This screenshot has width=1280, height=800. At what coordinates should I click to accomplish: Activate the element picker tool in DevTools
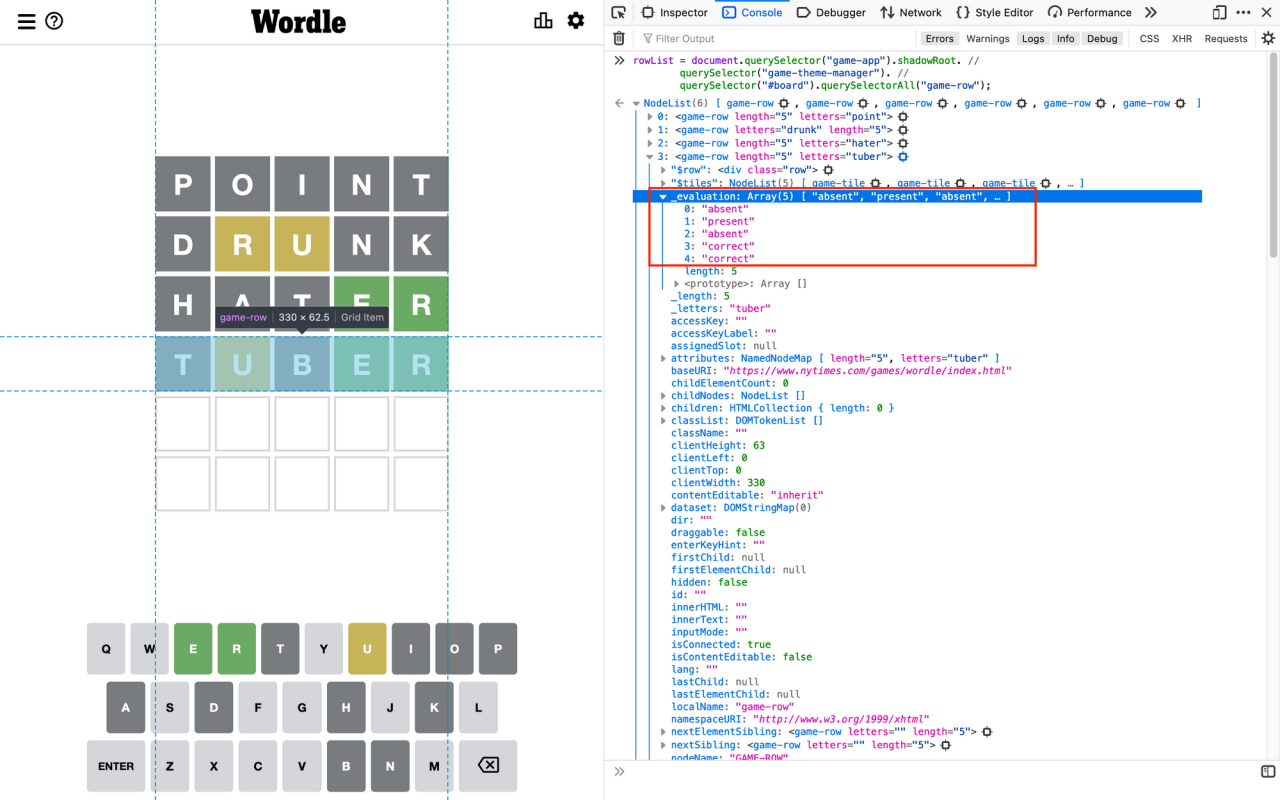click(619, 12)
